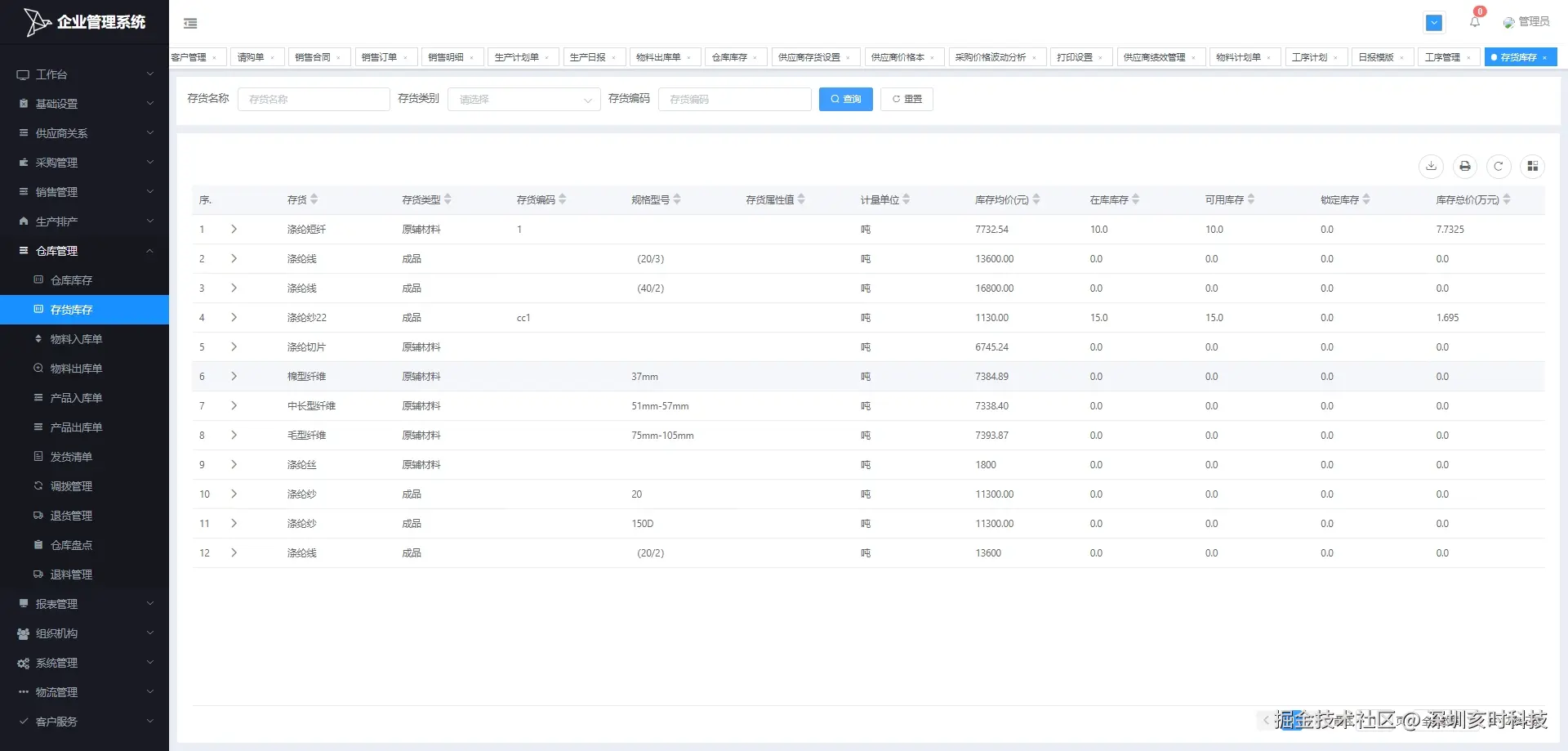Expand row 8 毛型纤维 details
Screen dimensions: 1568x751
click(234, 436)
